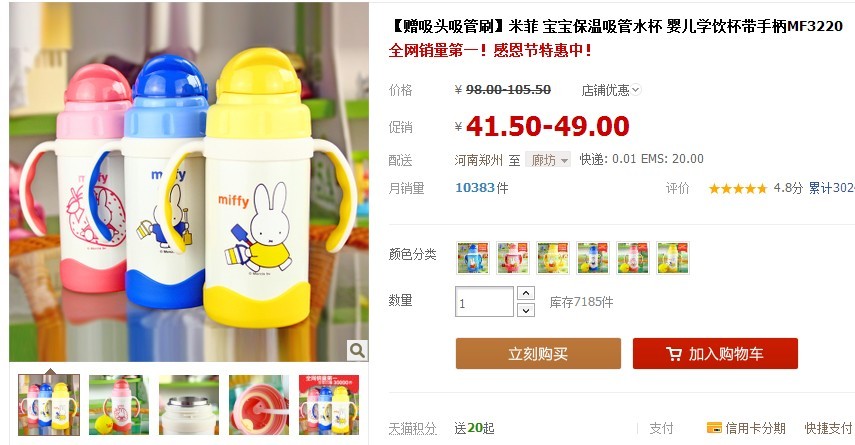Click the 立刻购买 button
Viewport: 855px width, 445px height.
click(538, 353)
